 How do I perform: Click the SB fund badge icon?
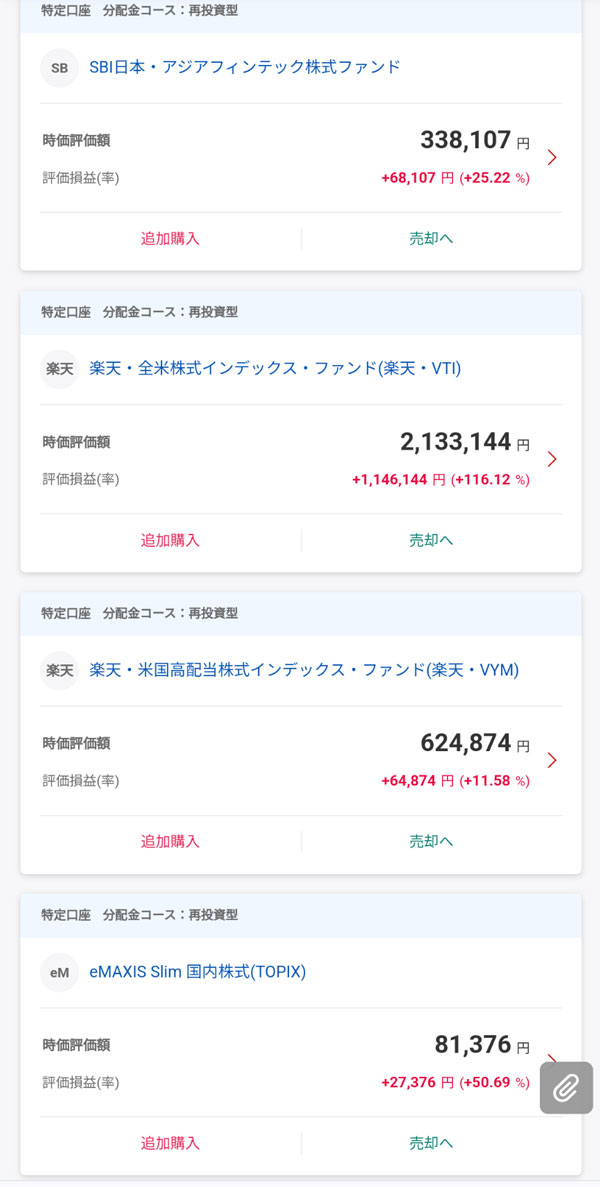tap(59, 68)
